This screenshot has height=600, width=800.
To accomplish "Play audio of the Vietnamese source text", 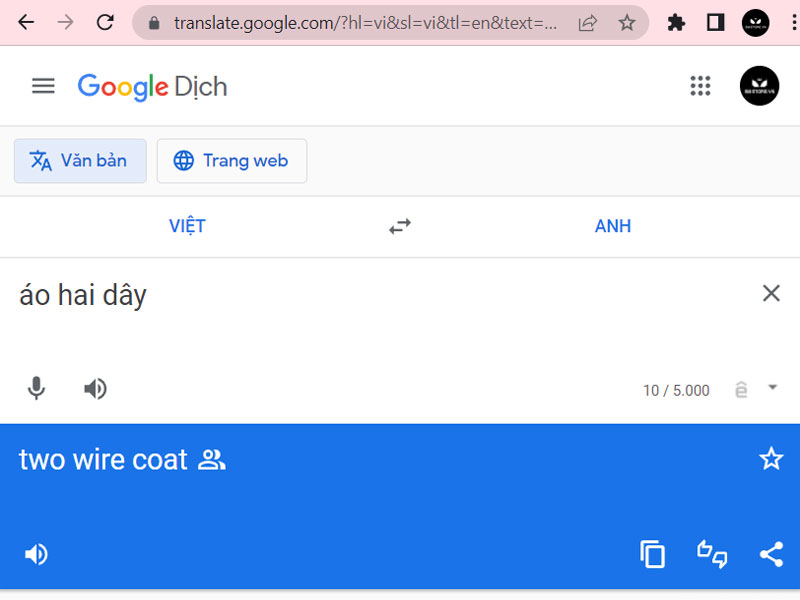I will (x=95, y=388).
